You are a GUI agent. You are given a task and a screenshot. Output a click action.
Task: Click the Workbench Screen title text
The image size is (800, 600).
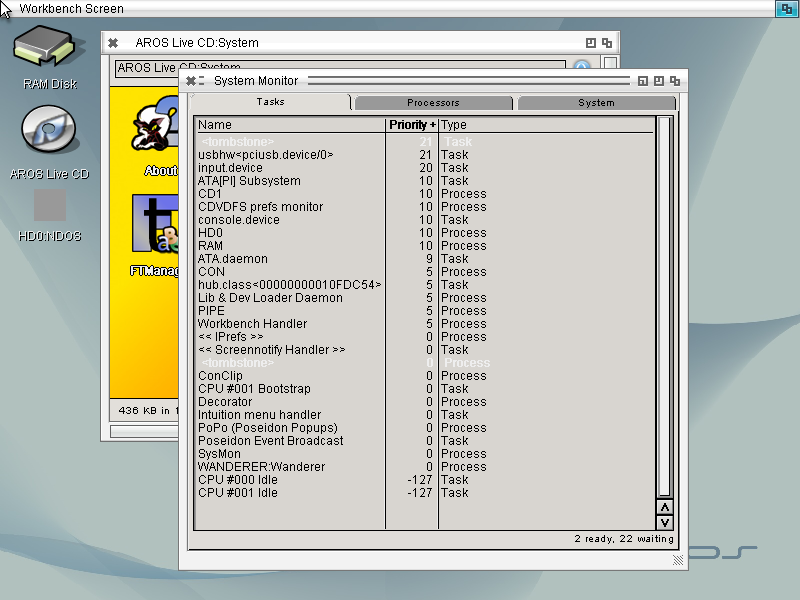pos(71,9)
